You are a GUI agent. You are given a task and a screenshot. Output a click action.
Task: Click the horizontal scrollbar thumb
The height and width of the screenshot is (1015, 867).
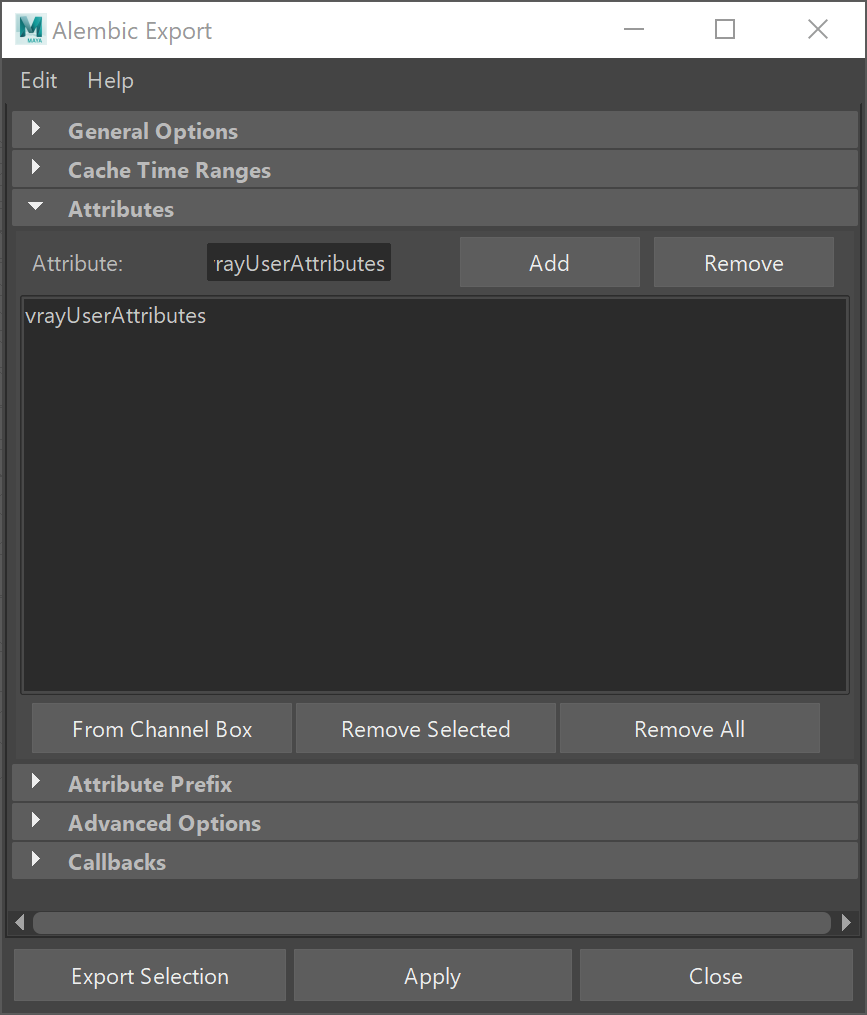tap(432, 922)
